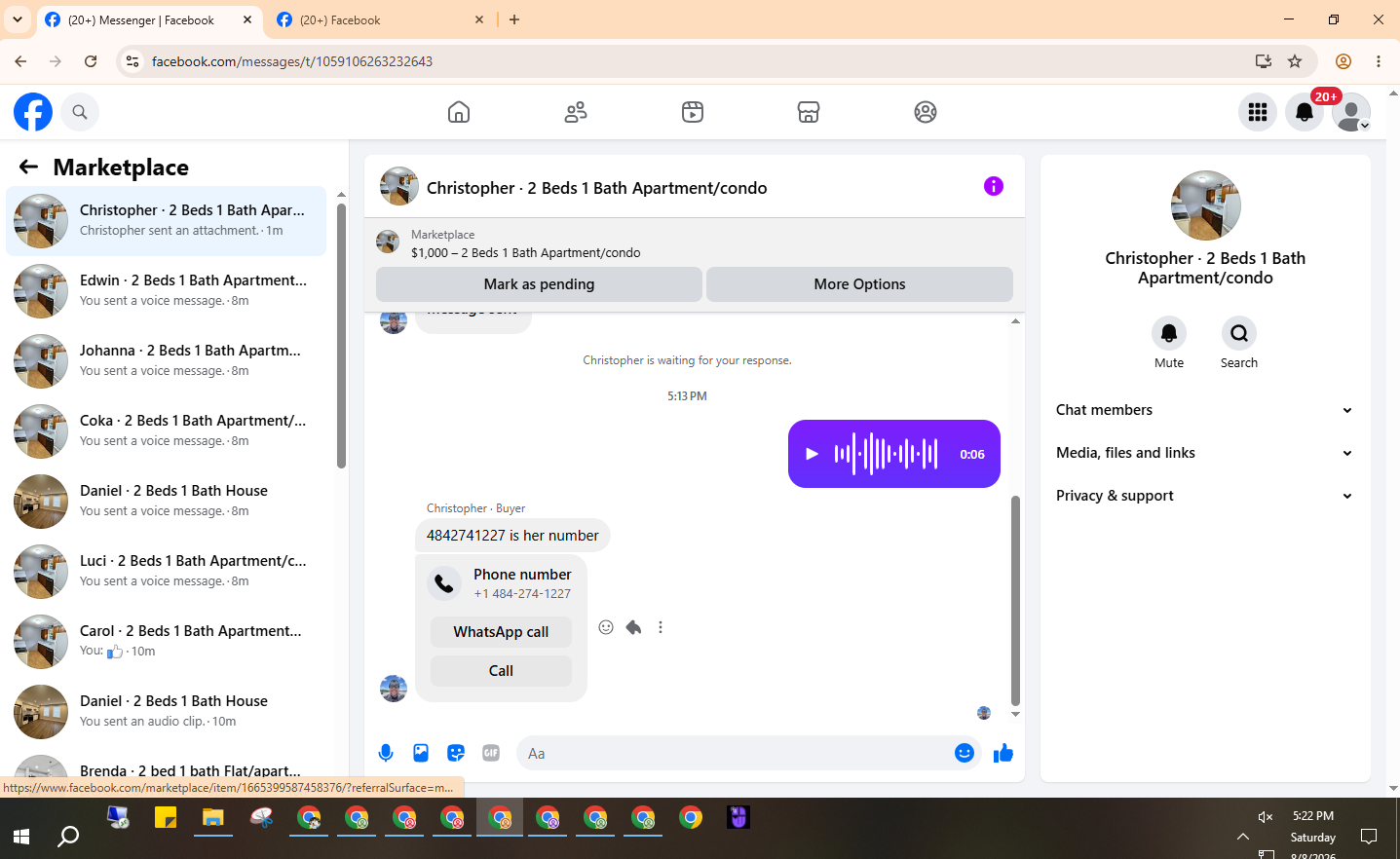Go to Home feed icon
1400x859 pixels.
tap(459, 112)
